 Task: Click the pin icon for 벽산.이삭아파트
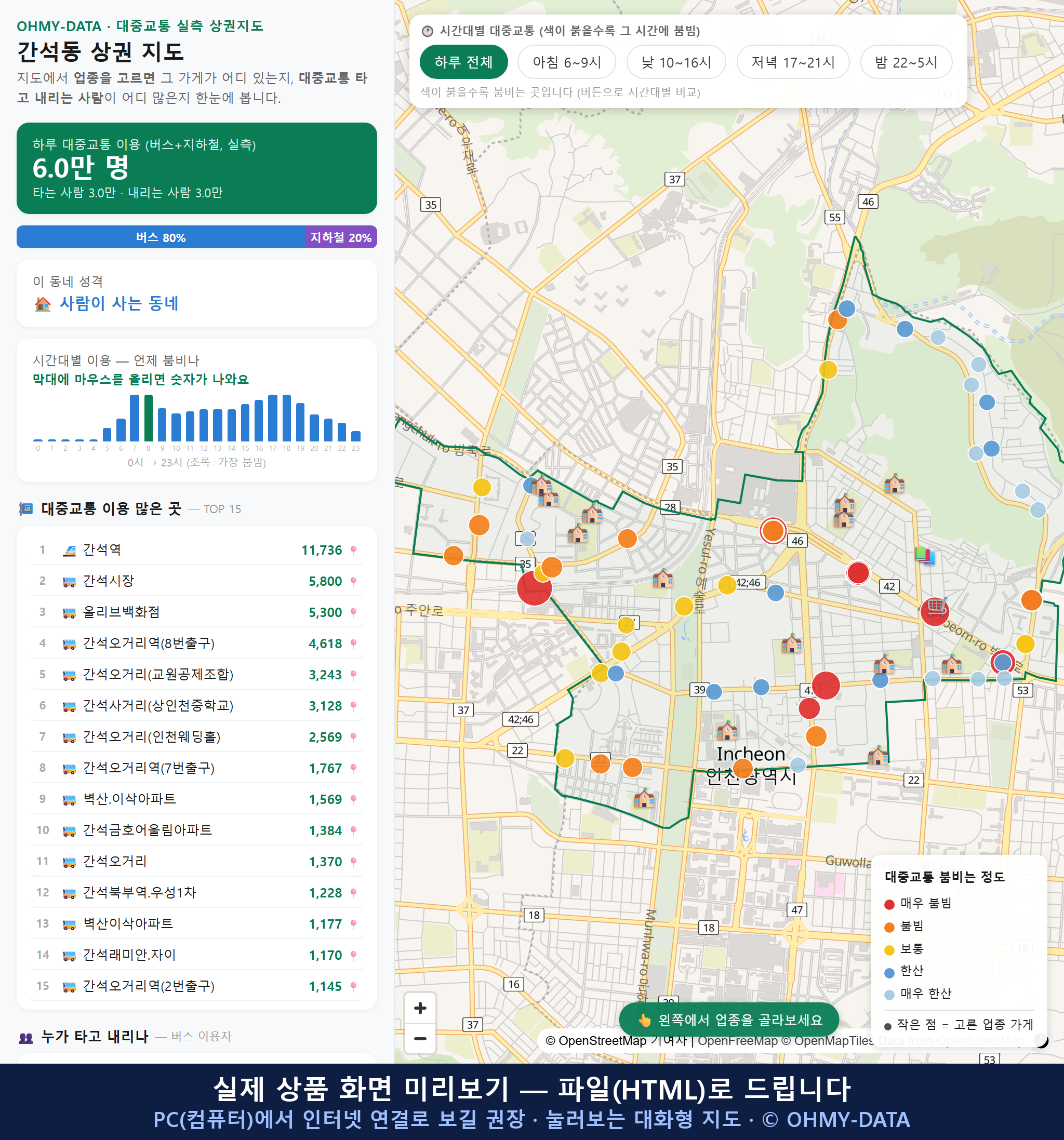(353, 799)
